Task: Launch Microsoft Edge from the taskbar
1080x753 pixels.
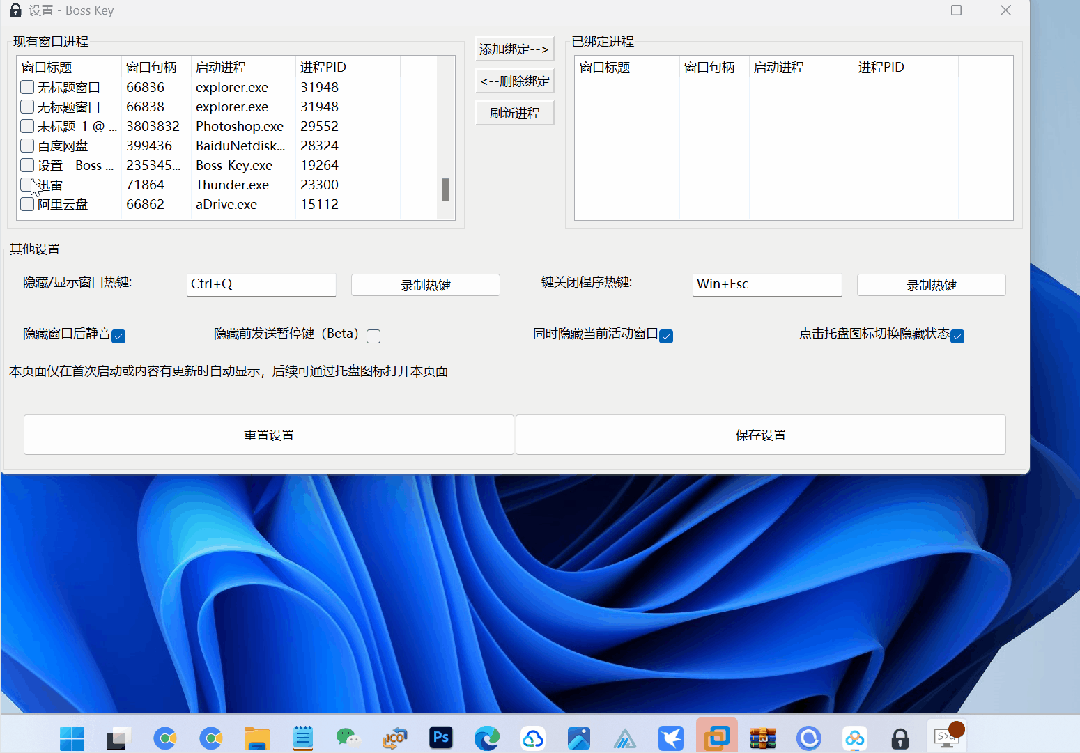Action: pos(487,738)
